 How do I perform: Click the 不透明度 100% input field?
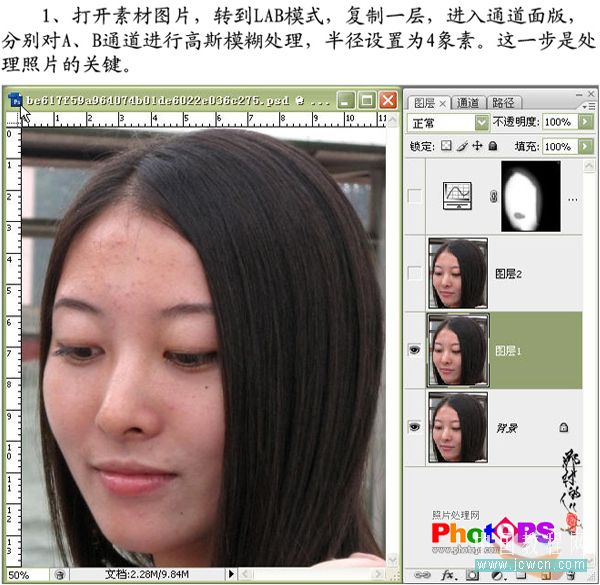click(x=560, y=122)
